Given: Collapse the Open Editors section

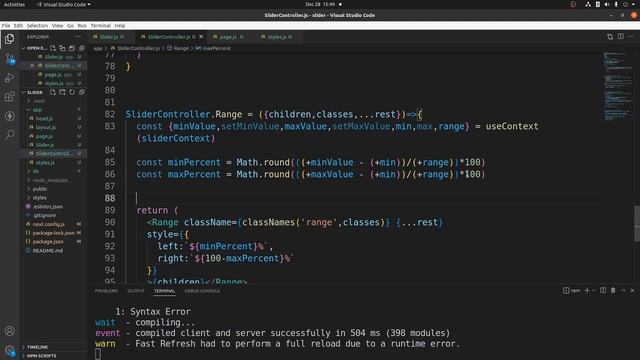Looking at the screenshot, I should pos(23,48).
